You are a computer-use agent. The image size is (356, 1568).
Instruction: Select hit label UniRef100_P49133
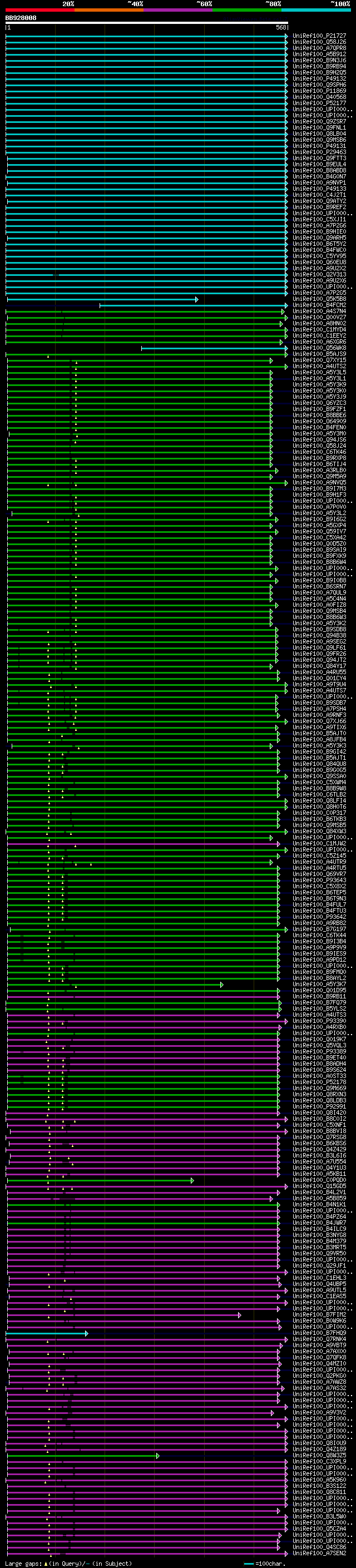click(319, 189)
